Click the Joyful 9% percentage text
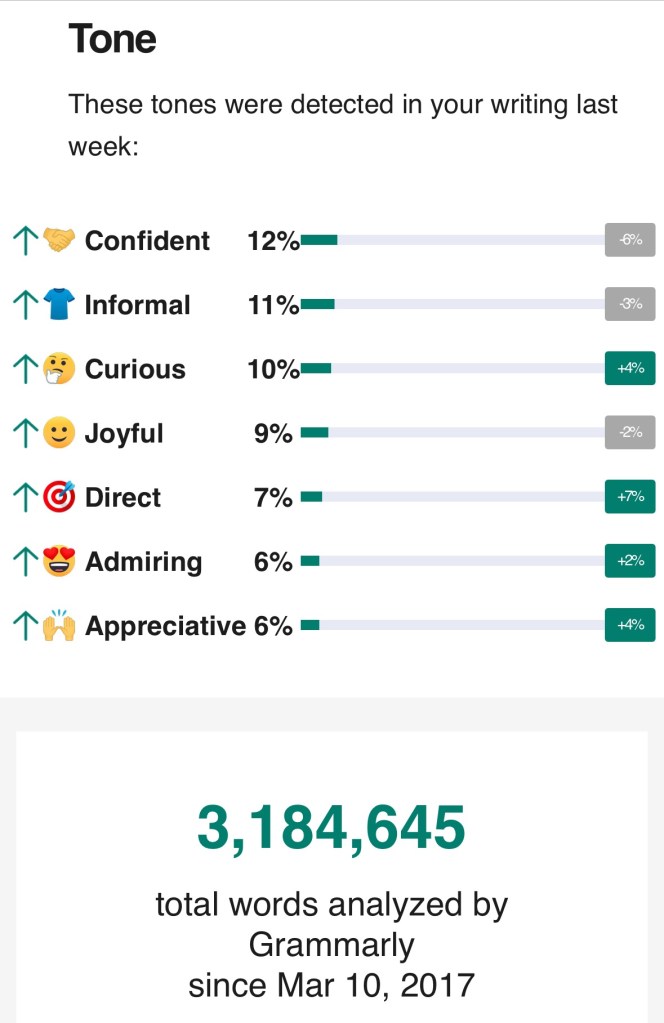The image size is (664, 1023). [273, 434]
